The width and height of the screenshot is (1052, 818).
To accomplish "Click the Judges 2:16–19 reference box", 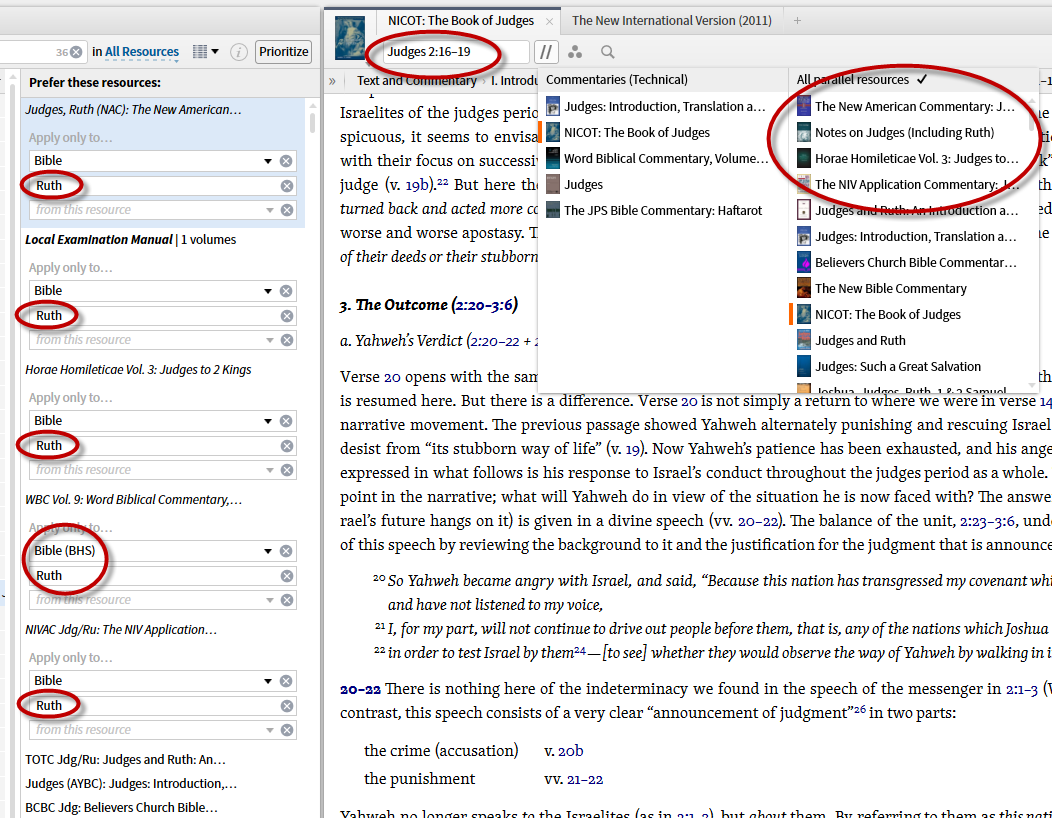I will [x=456, y=52].
